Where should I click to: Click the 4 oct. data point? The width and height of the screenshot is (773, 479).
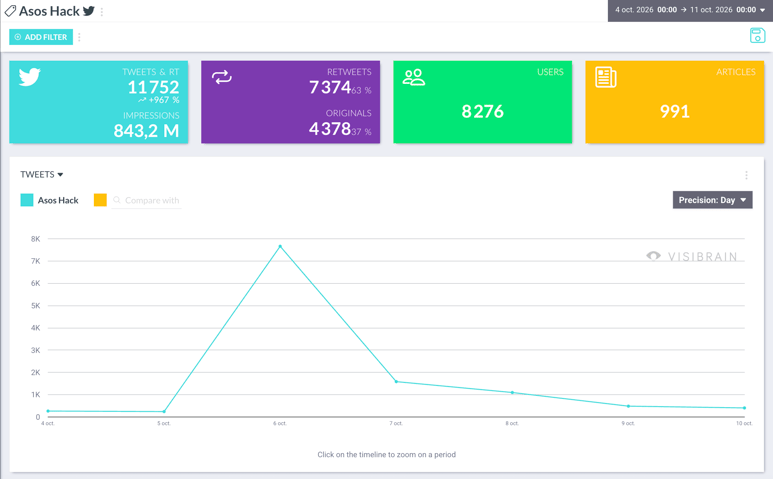[x=48, y=411]
